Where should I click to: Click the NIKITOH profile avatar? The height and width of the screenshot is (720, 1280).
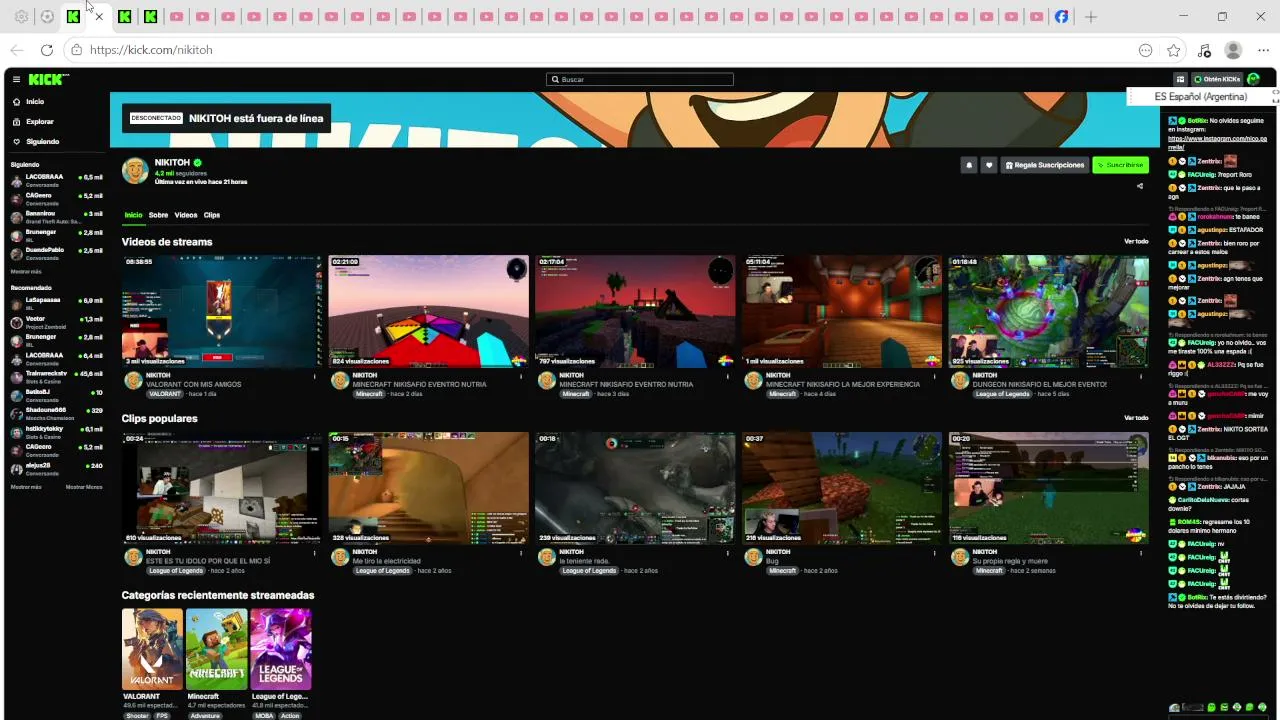pyautogui.click(x=135, y=171)
